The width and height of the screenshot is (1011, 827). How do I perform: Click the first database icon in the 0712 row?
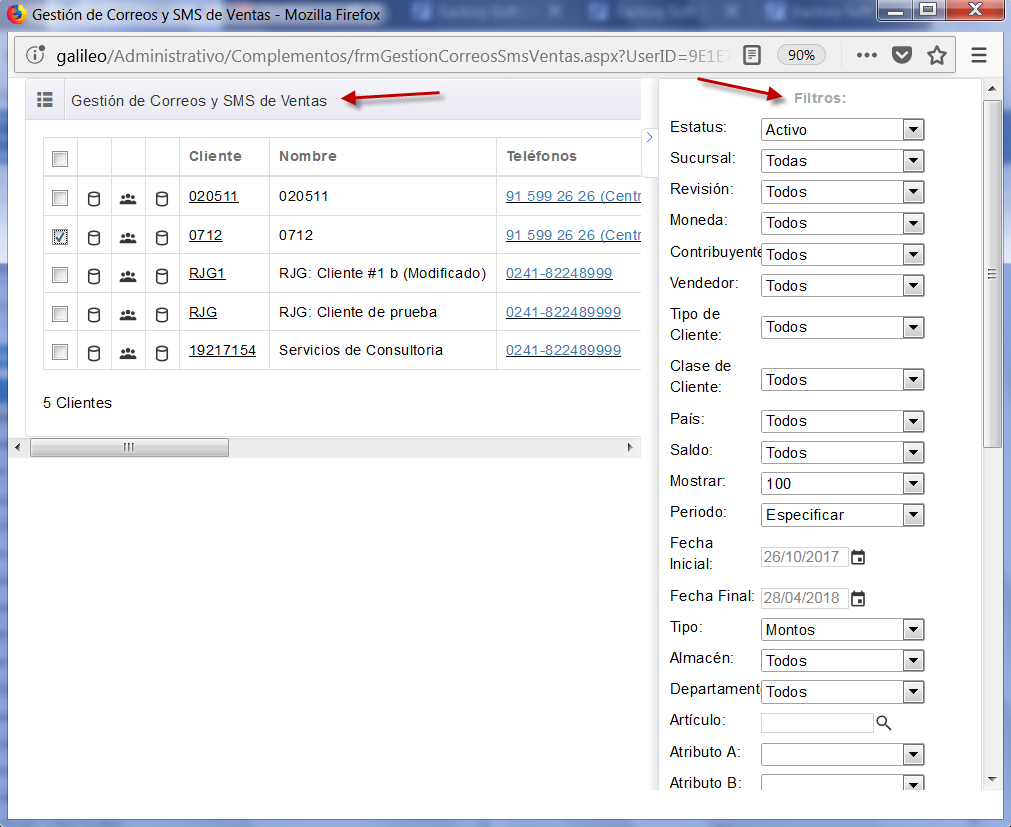pyautogui.click(x=94, y=237)
